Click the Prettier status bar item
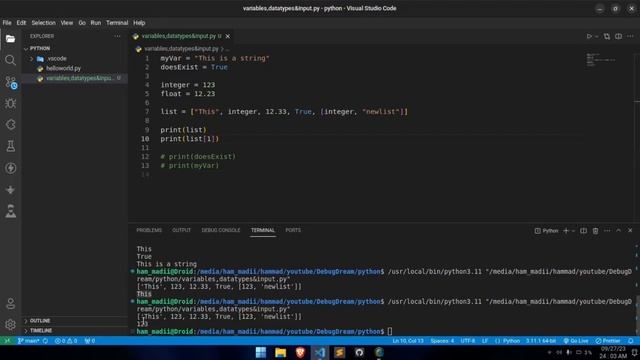 [608, 341]
